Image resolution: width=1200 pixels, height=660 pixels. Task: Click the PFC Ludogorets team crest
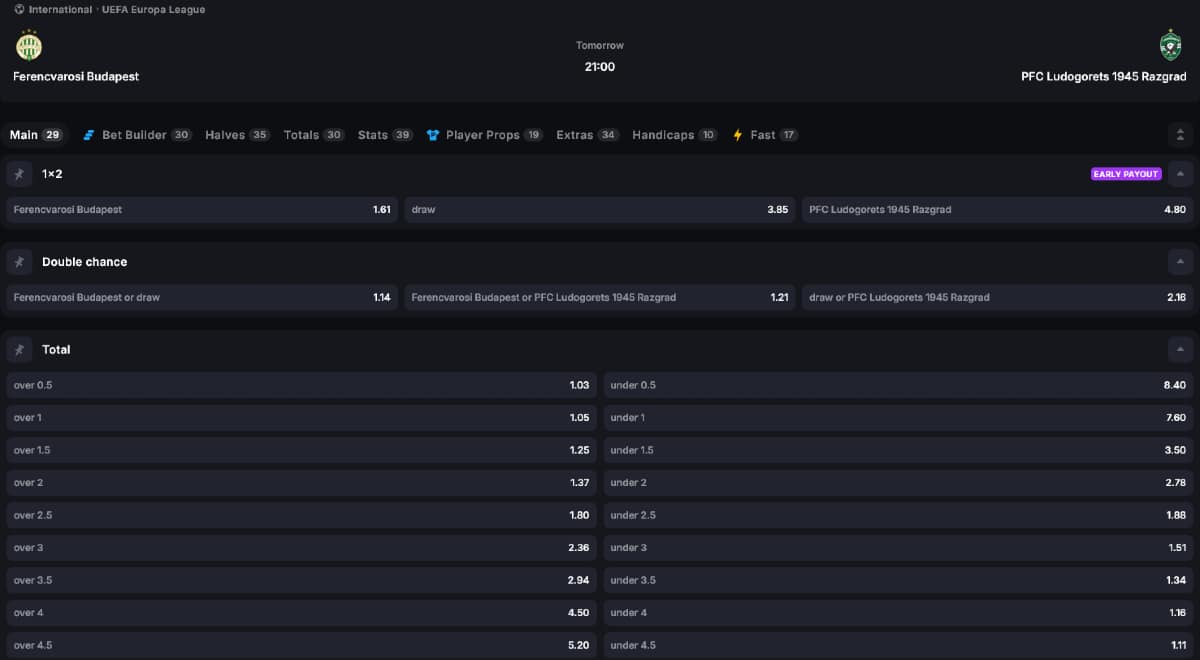(x=1169, y=46)
